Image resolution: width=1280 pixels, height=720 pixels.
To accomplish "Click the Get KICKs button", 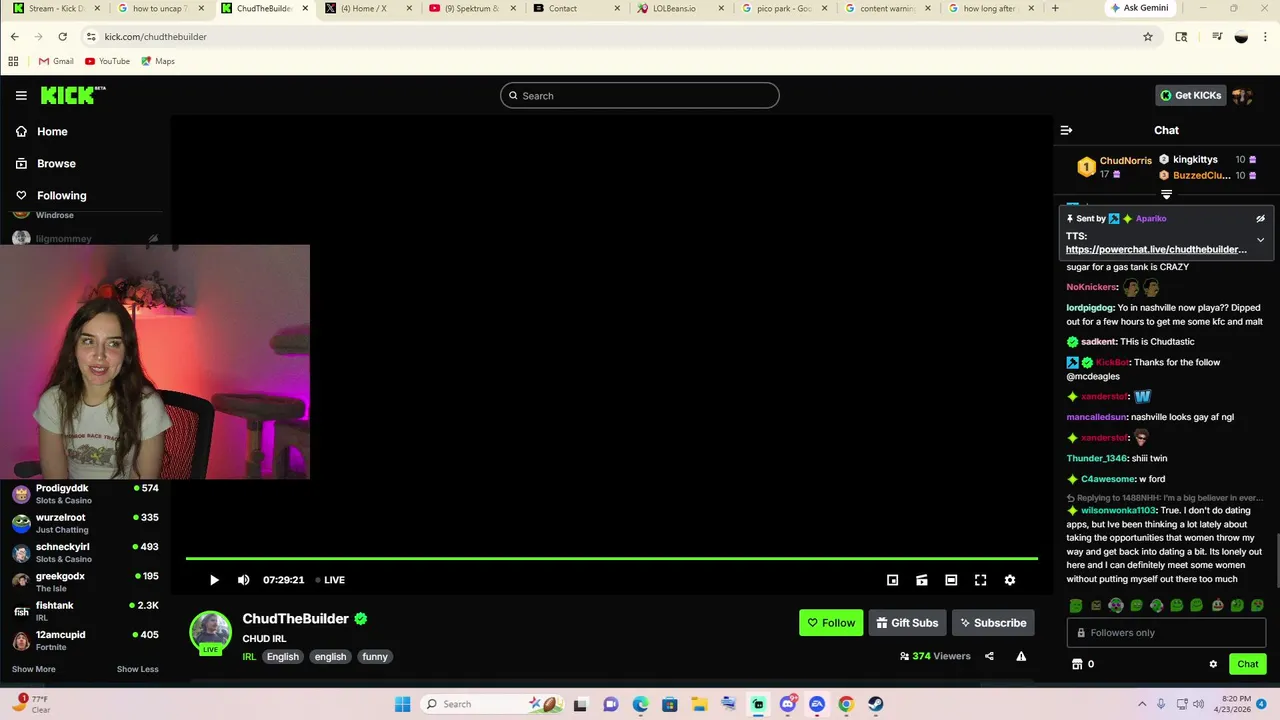I will click(1191, 96).
